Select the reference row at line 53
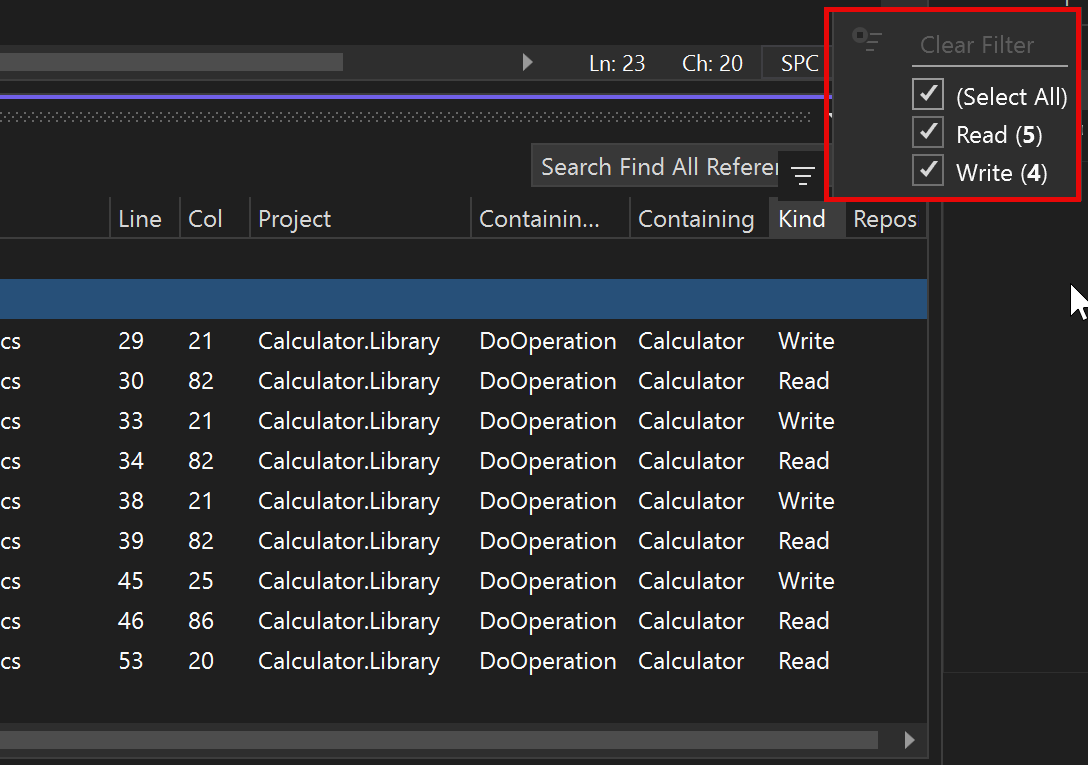 (x=464, y=661)
